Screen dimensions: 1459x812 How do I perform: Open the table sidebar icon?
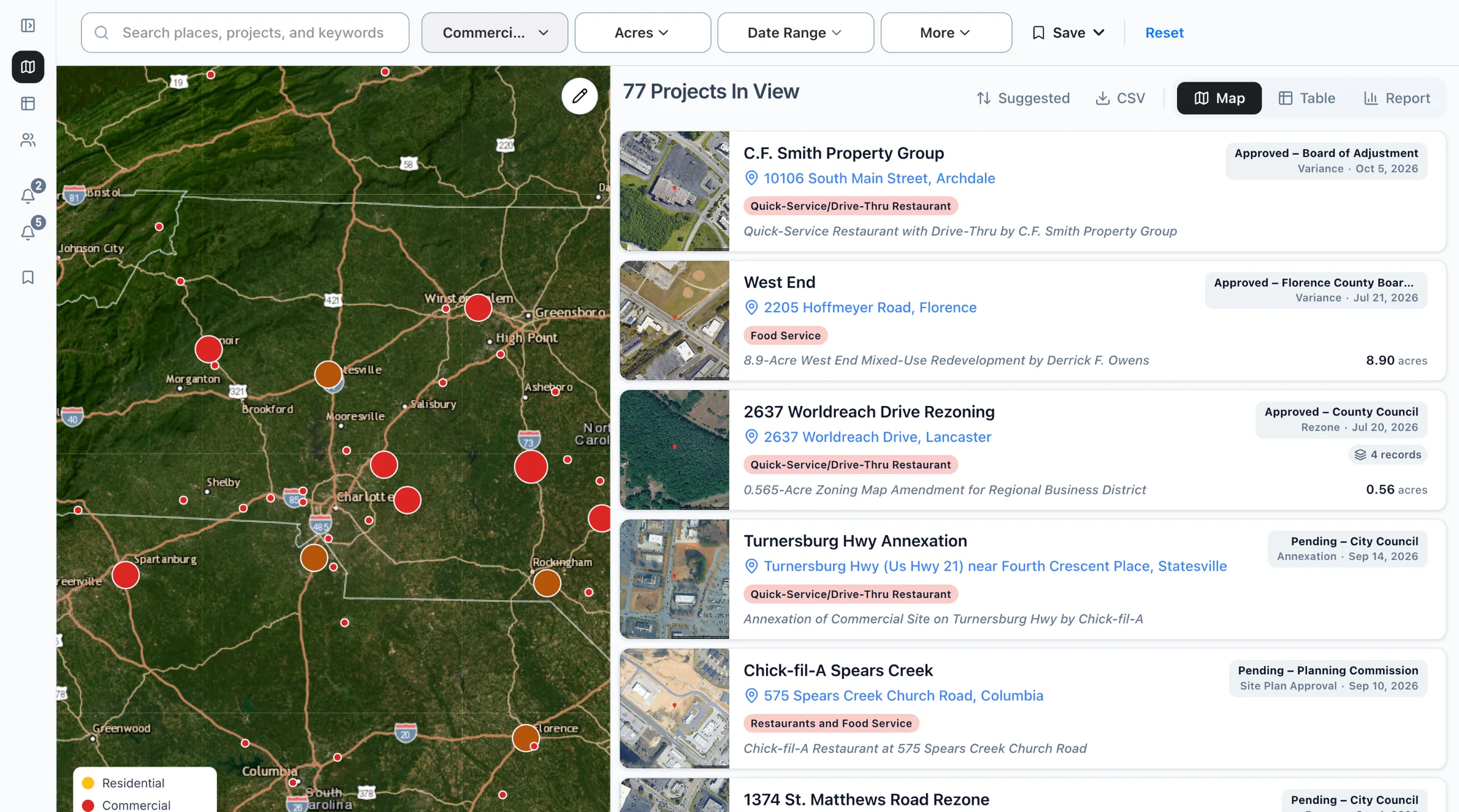pyautogui.click(x=28, y=104)
